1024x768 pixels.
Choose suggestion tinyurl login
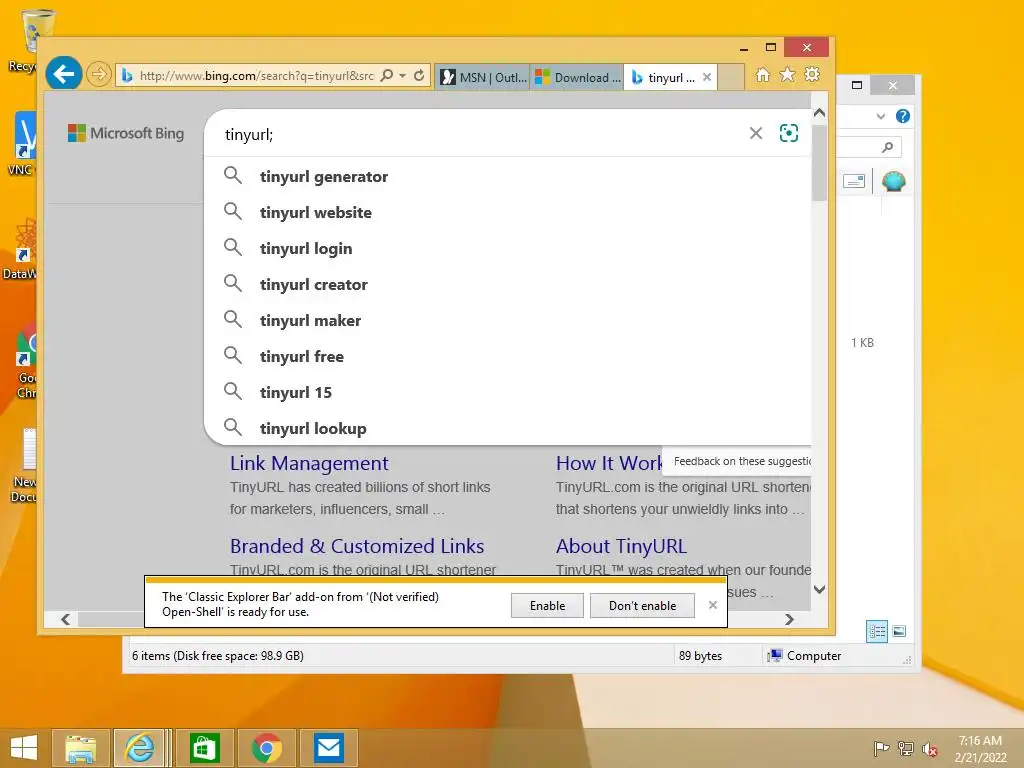507,248
